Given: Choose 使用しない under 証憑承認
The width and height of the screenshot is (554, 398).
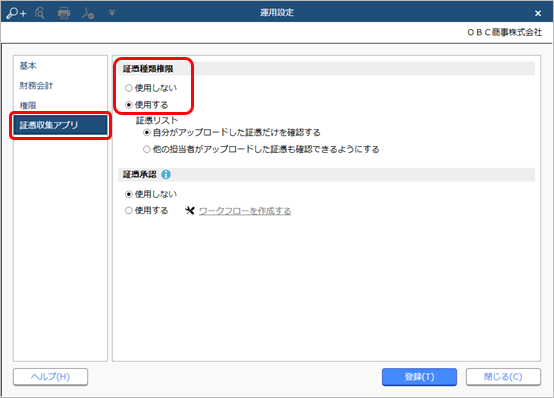Looking at the screenshot, I should click(x=151, y=194).
